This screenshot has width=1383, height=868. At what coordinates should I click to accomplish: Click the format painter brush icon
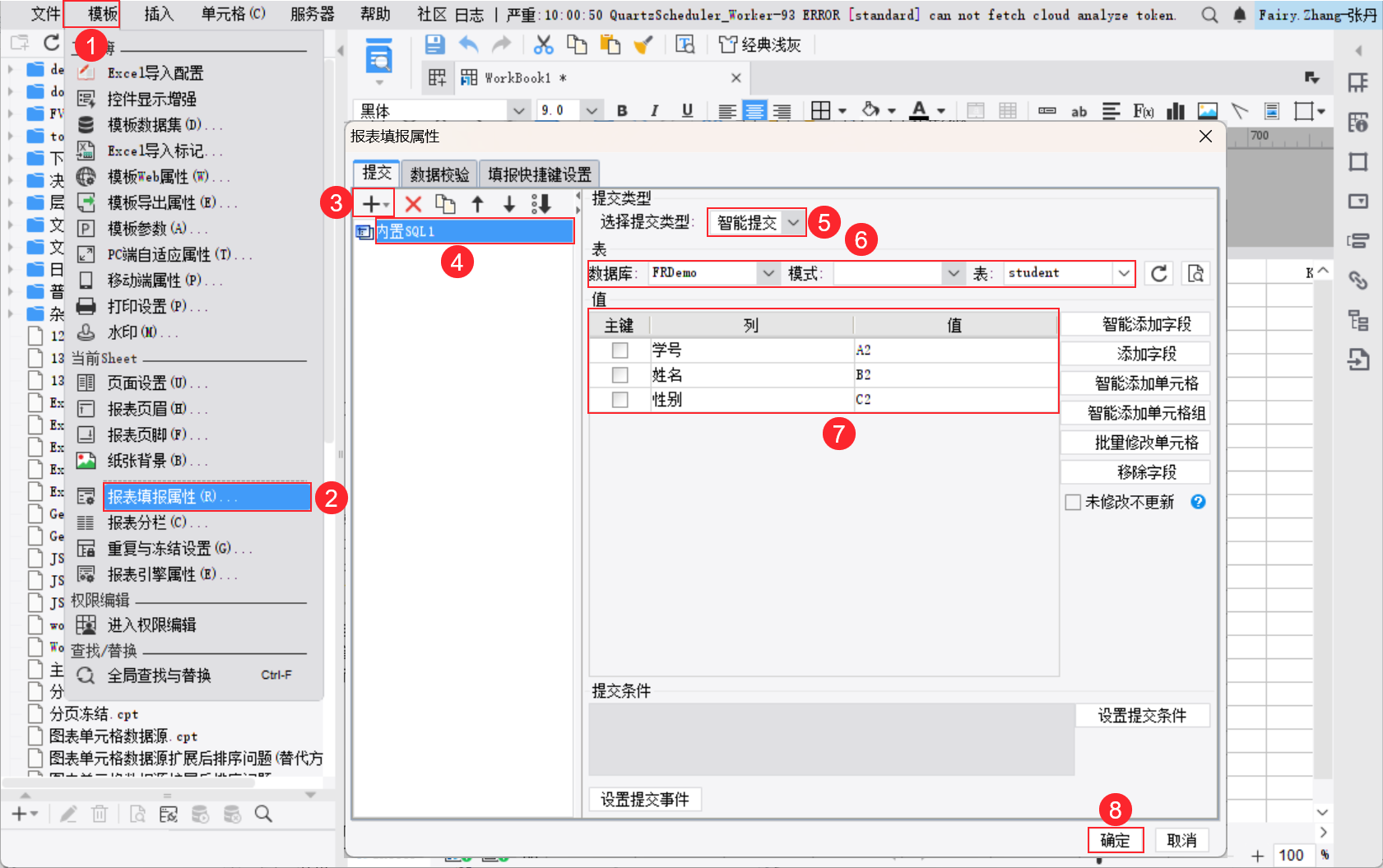pos(643,44)
